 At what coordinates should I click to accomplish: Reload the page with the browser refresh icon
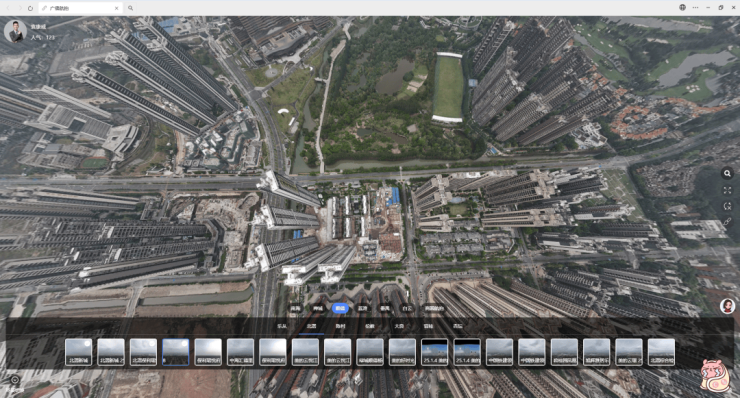coord(30,8)
